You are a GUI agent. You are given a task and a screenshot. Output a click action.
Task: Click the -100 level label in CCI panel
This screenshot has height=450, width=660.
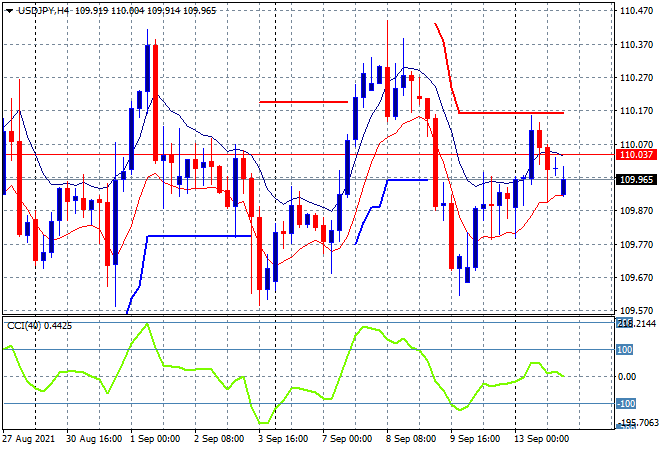pos(626,404)
